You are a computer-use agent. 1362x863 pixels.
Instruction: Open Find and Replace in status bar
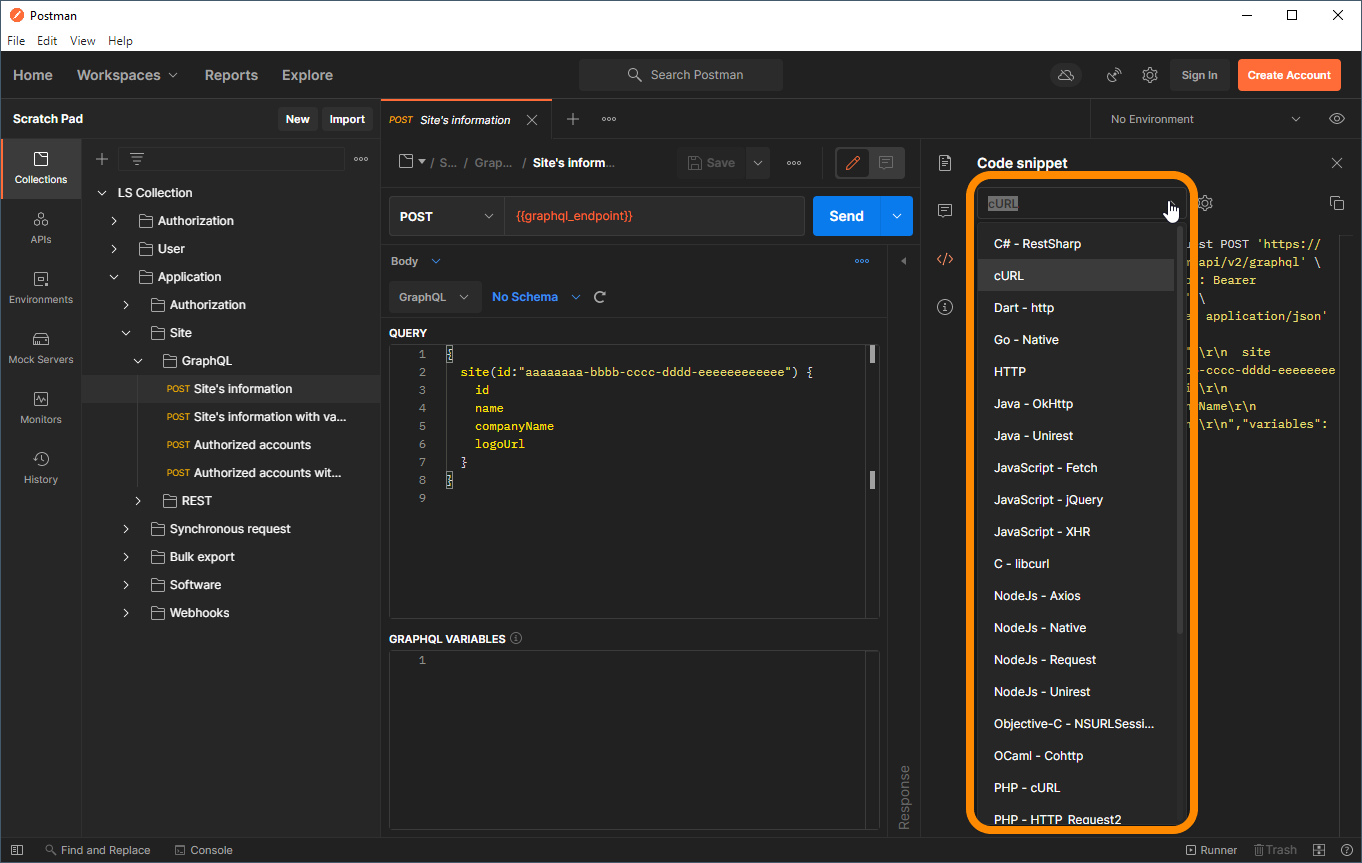pyautogui.click(x=97, y=850)
